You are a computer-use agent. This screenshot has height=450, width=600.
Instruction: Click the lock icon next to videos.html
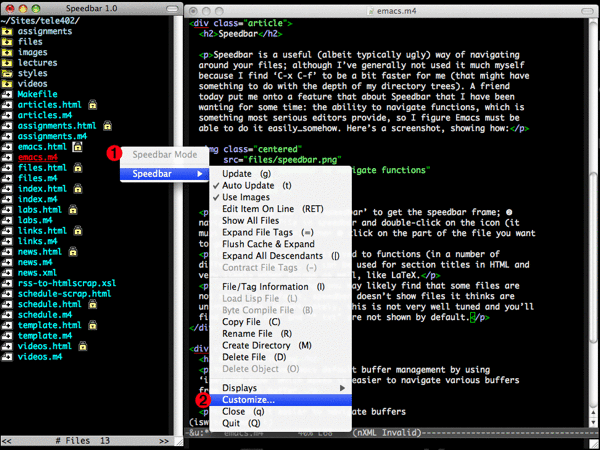click(83, 346)
